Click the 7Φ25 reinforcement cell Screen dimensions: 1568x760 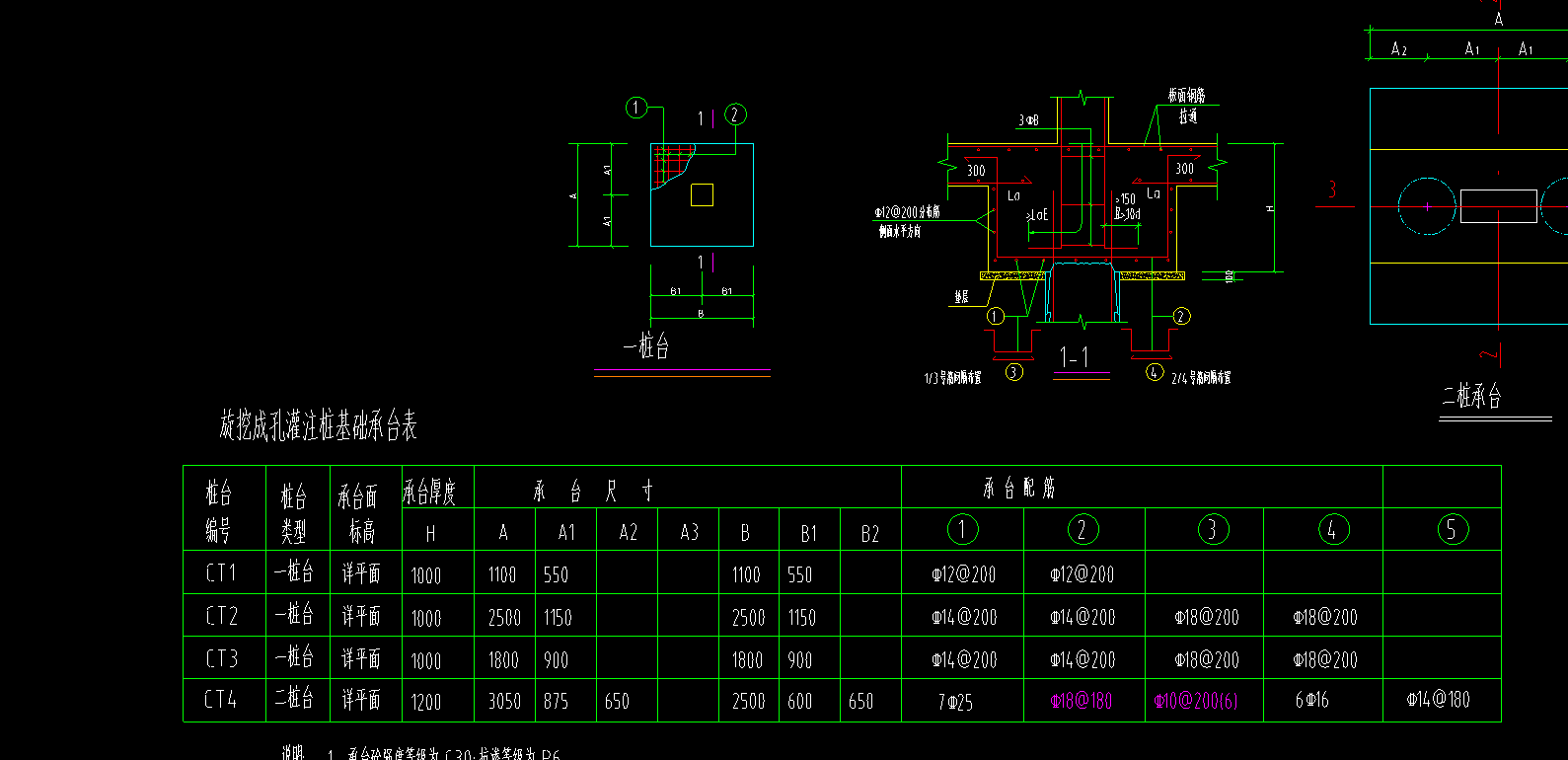pyautogui.click(x=955, y=702)
